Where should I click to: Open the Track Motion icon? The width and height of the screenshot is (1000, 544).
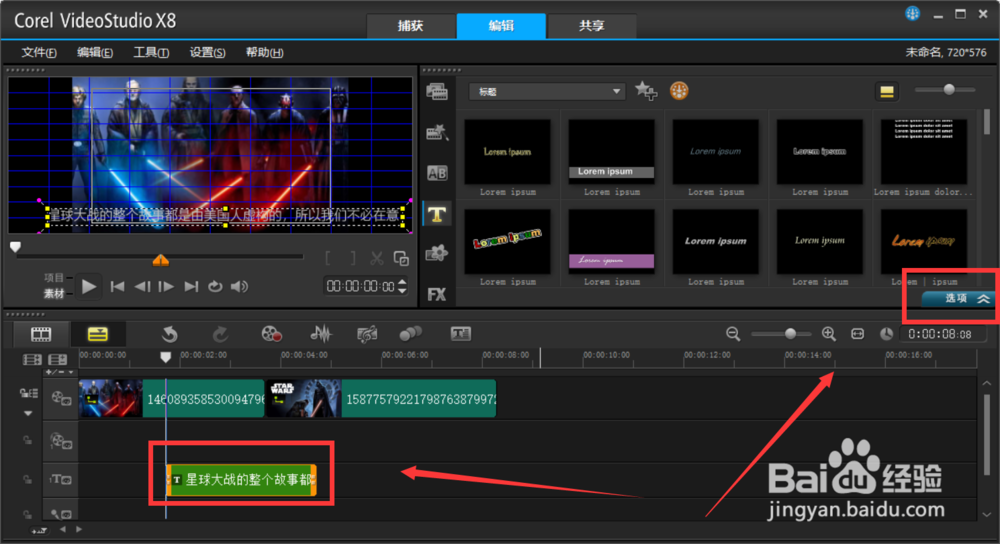pyautogui.click(x=410, y=334)
